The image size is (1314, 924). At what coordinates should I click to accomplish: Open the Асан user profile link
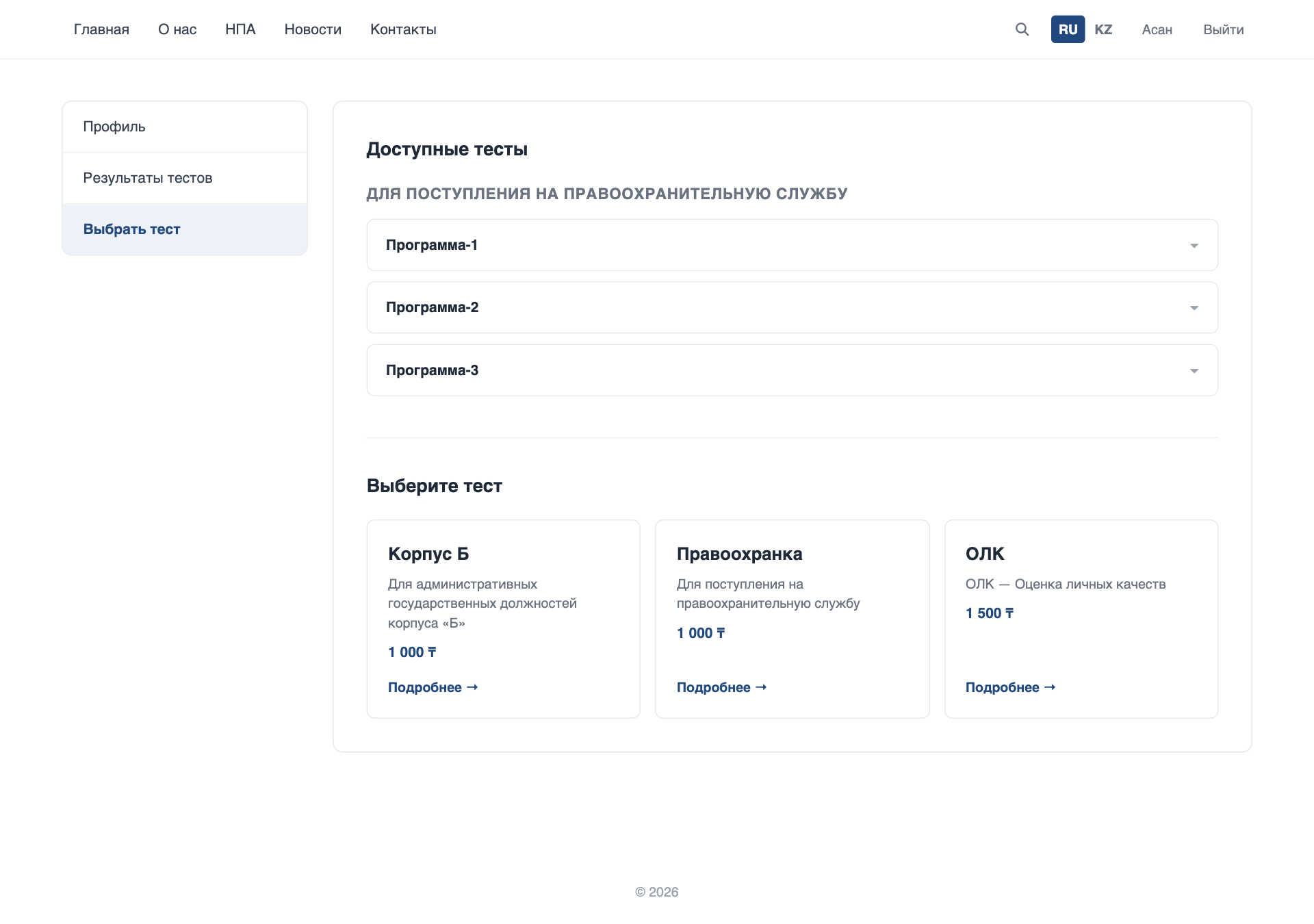click(1157, 29)
